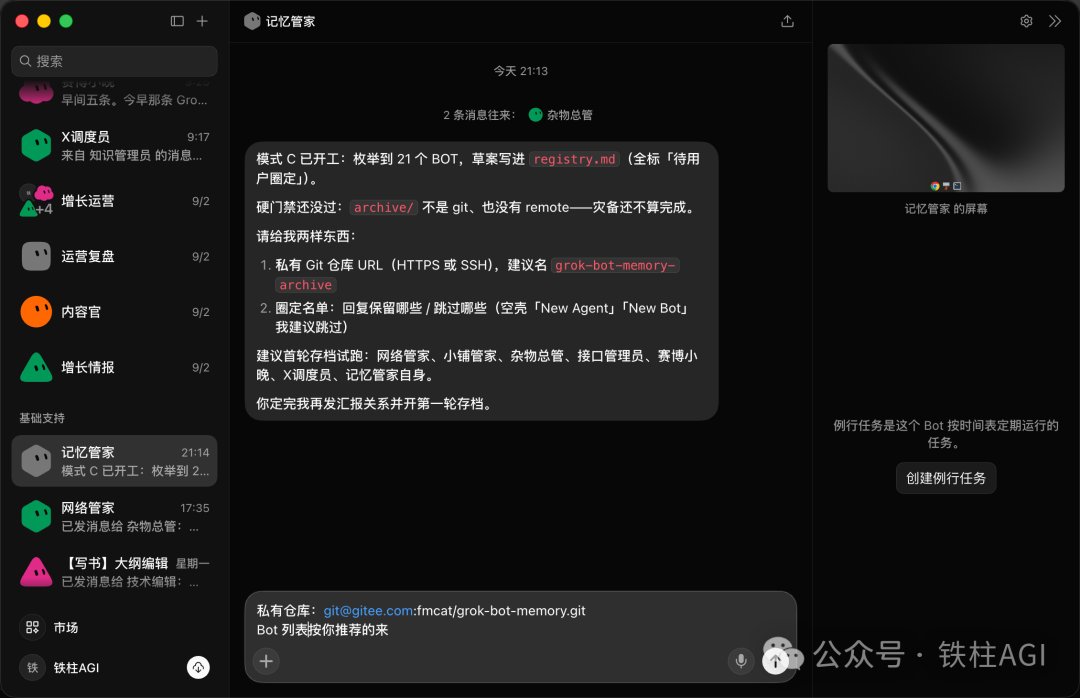
Task: Click the download/update icon beside 铁柱AGI
Action: (x=198, y=667)
